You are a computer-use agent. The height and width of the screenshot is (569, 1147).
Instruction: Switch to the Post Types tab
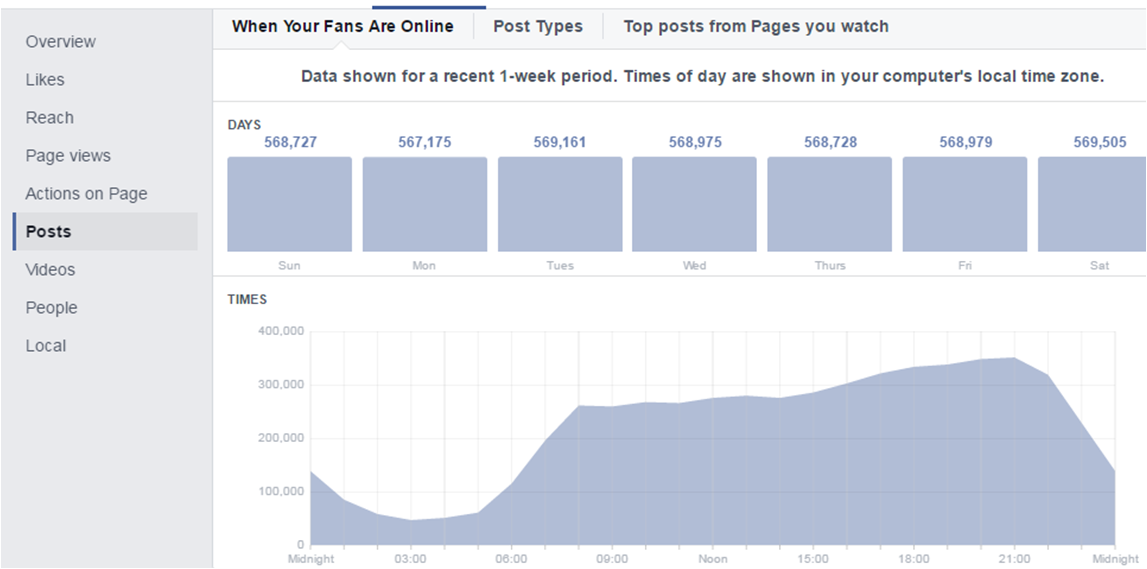pyautogui.click(x=538, y=26)
